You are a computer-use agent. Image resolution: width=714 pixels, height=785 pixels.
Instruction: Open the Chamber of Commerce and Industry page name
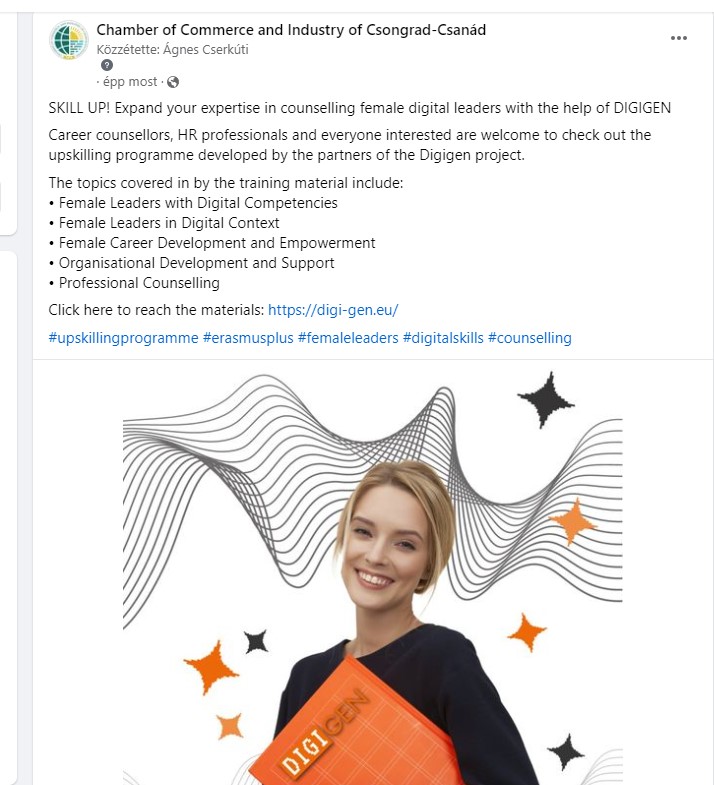[291, 30]
